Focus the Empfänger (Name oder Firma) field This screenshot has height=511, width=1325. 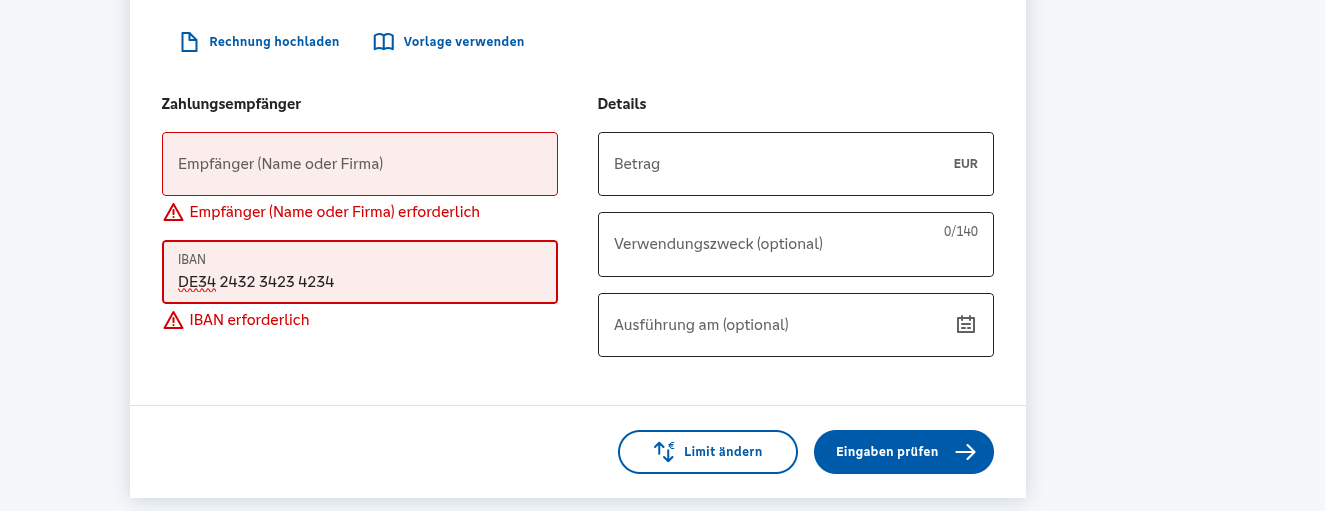point(360,164)
